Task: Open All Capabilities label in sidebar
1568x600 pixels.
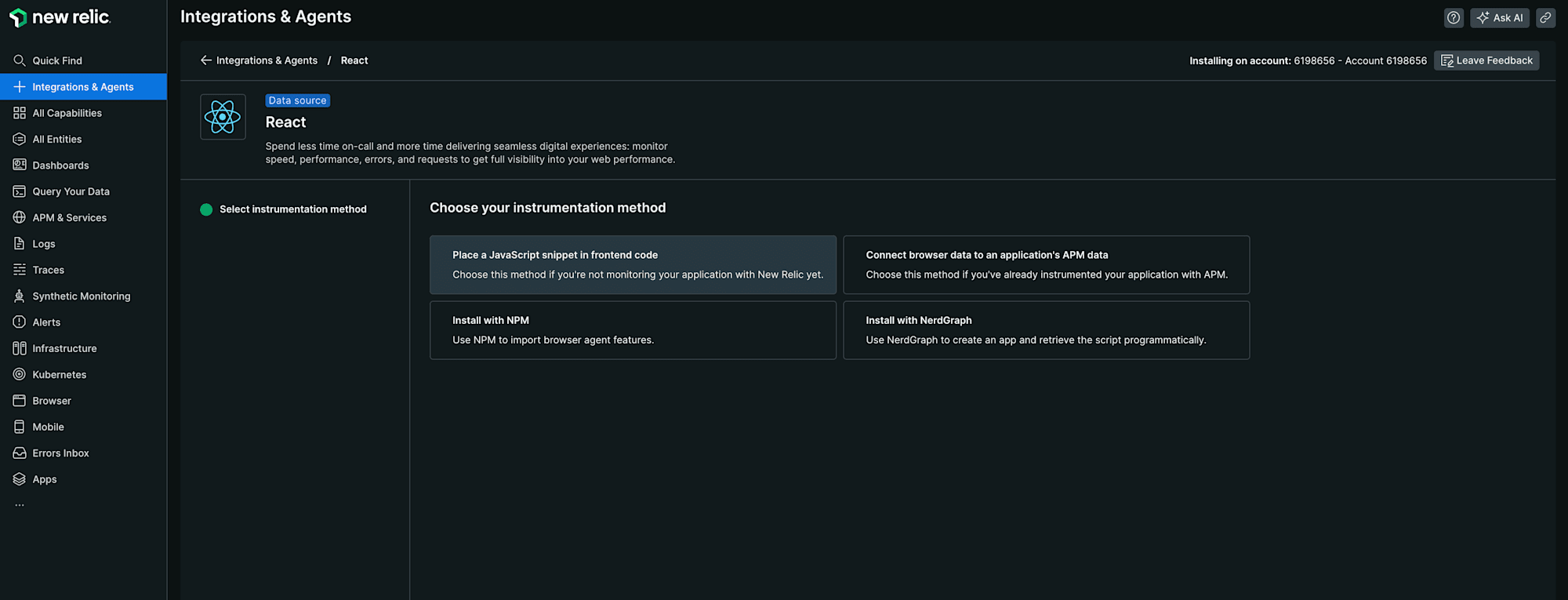Action: tap(67, 113)
